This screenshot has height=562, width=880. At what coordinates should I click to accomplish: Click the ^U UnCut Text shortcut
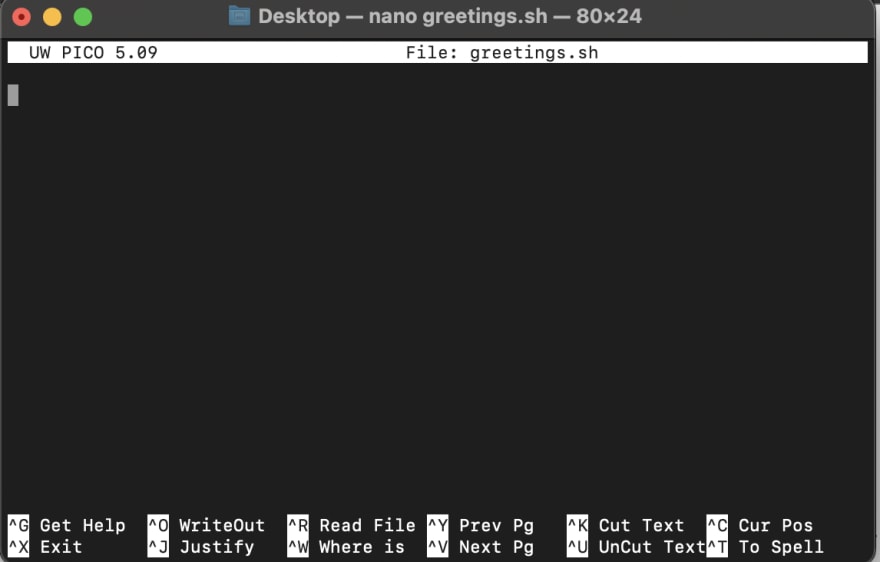pyautogui.click(x=636, y=547)
